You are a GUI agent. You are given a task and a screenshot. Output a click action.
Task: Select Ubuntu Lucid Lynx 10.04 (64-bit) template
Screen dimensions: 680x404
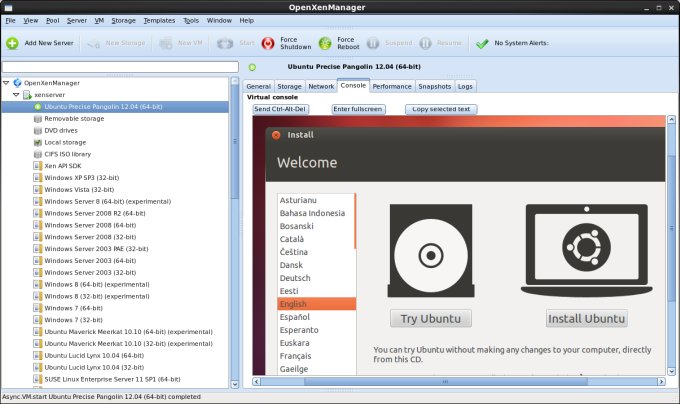tap(94, 355)
